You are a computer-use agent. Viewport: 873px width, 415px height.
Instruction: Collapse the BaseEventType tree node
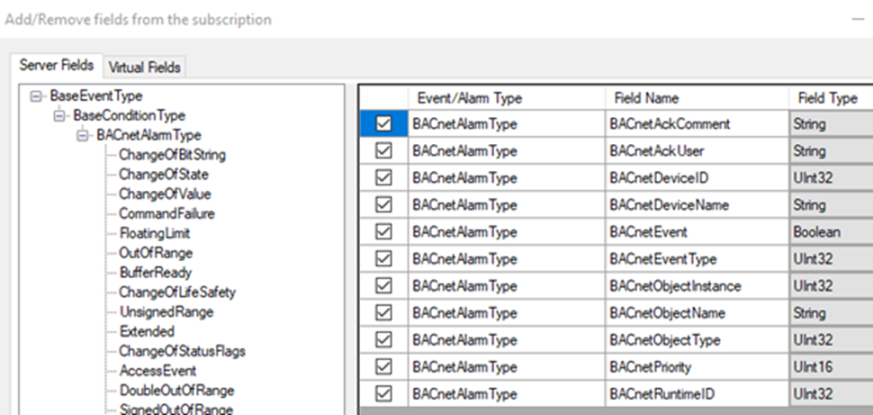click(x=37, y=96)
